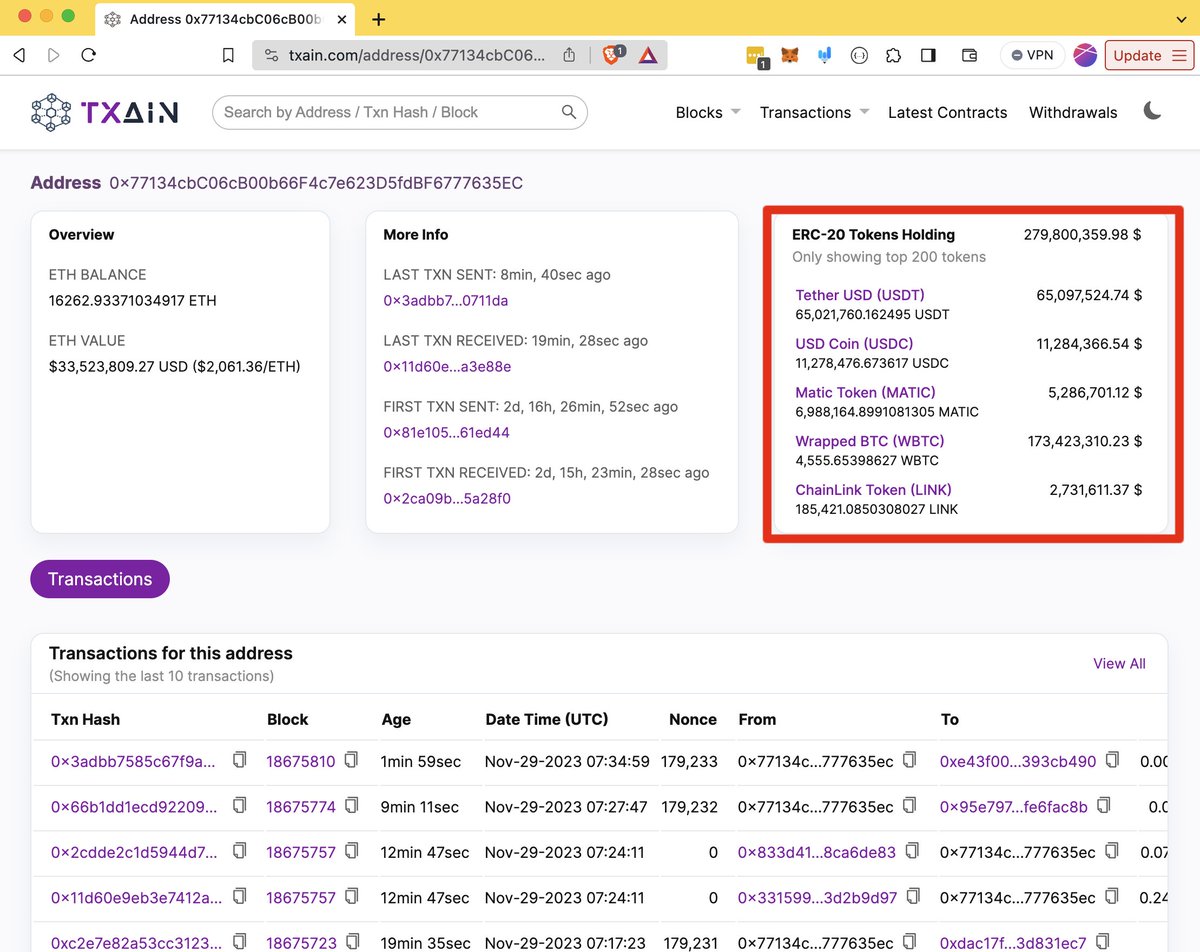Select the Transactions tab button
The image size is (1200, 952).
[100, 579]
